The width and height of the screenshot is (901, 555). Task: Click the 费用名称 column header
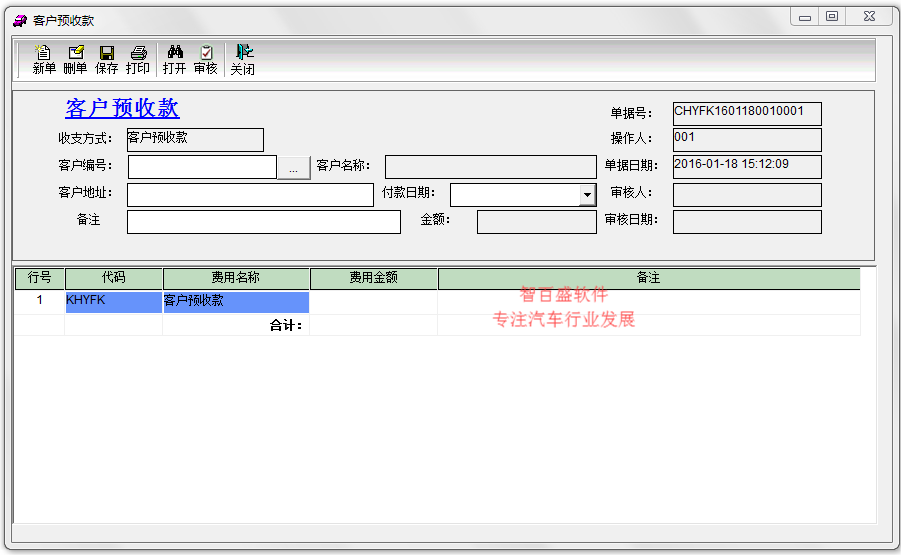[236, 278]
